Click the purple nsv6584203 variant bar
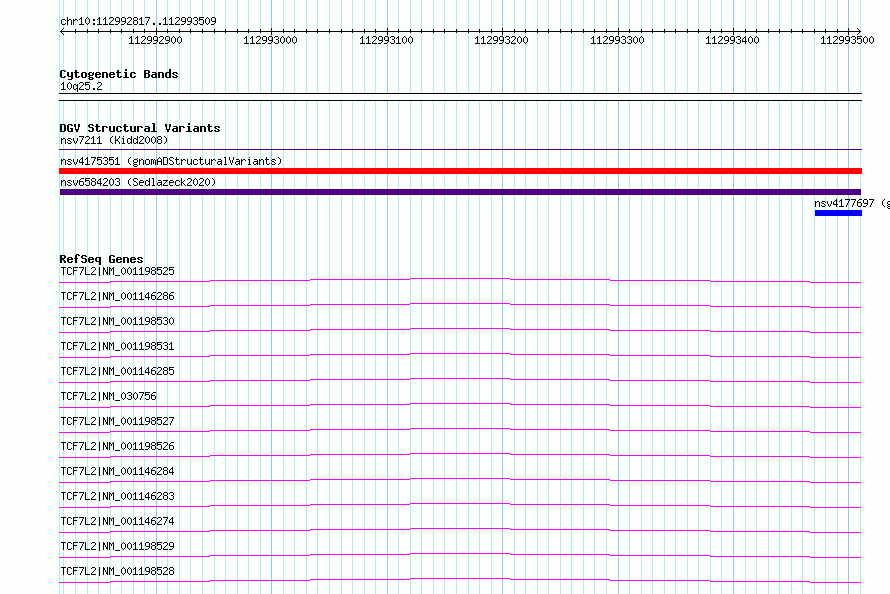 460,192
